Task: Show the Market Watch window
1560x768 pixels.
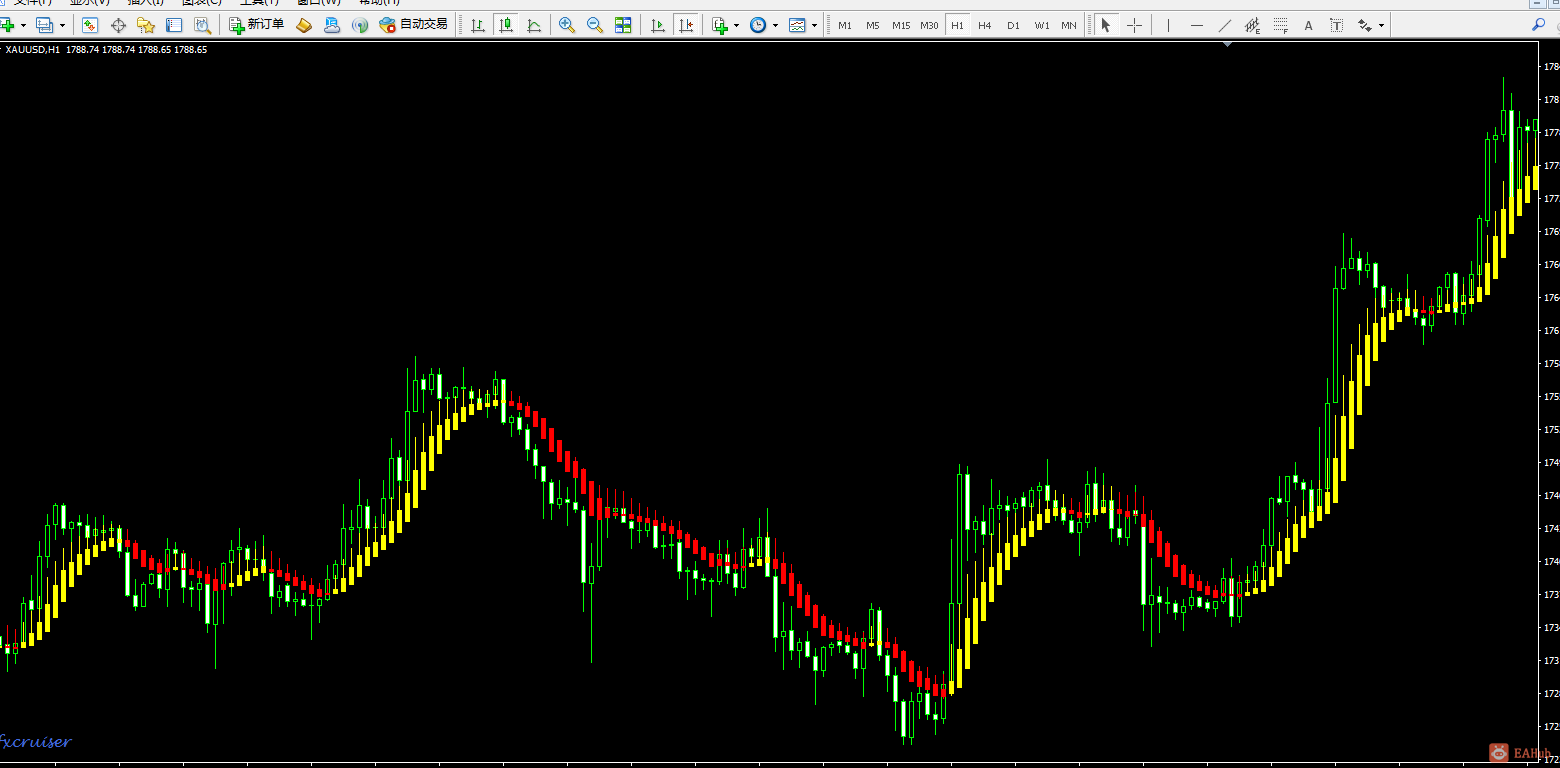Action: click(x=90, y=25)
